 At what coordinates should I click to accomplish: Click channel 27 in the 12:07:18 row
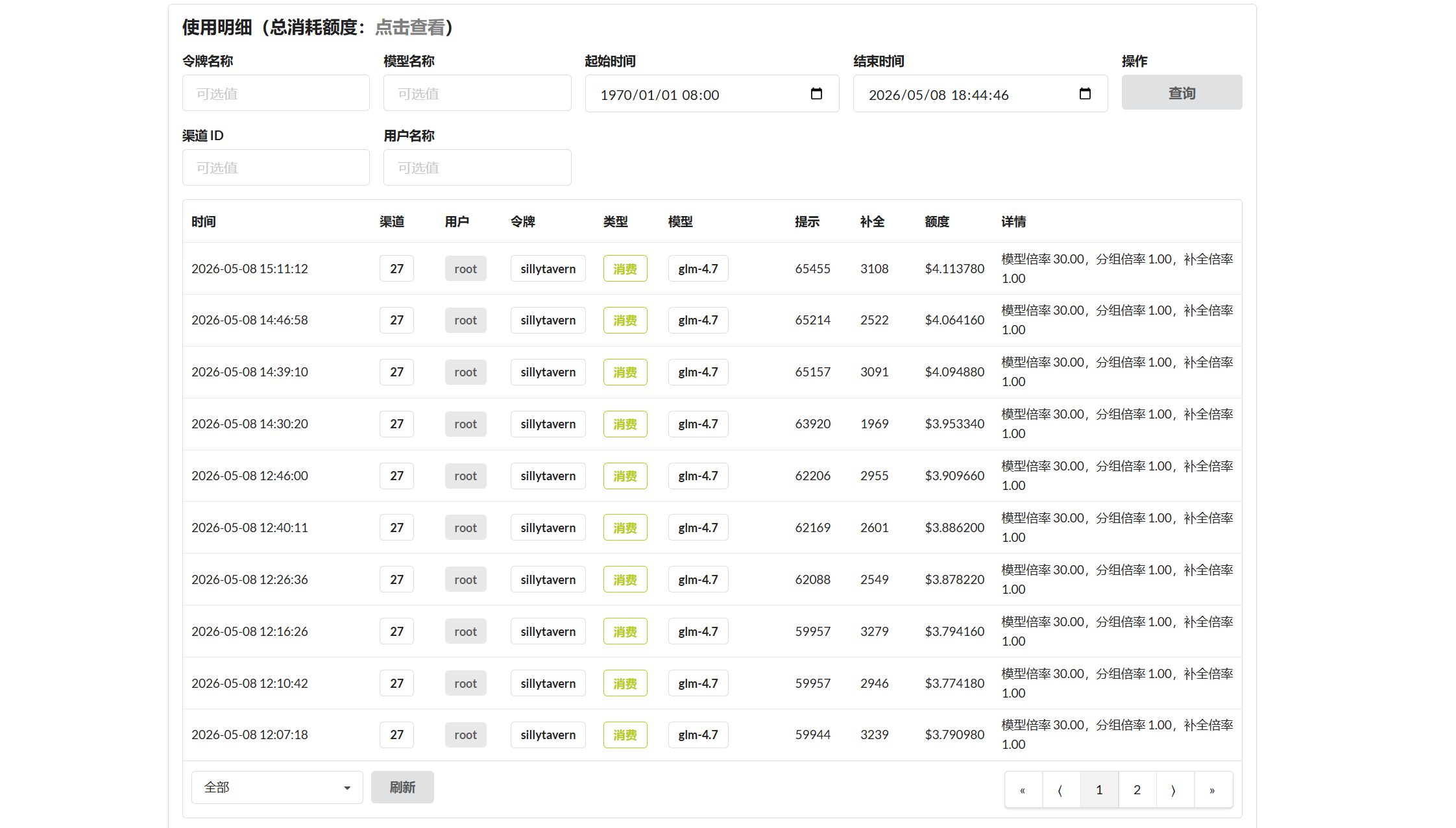point(396,735)
